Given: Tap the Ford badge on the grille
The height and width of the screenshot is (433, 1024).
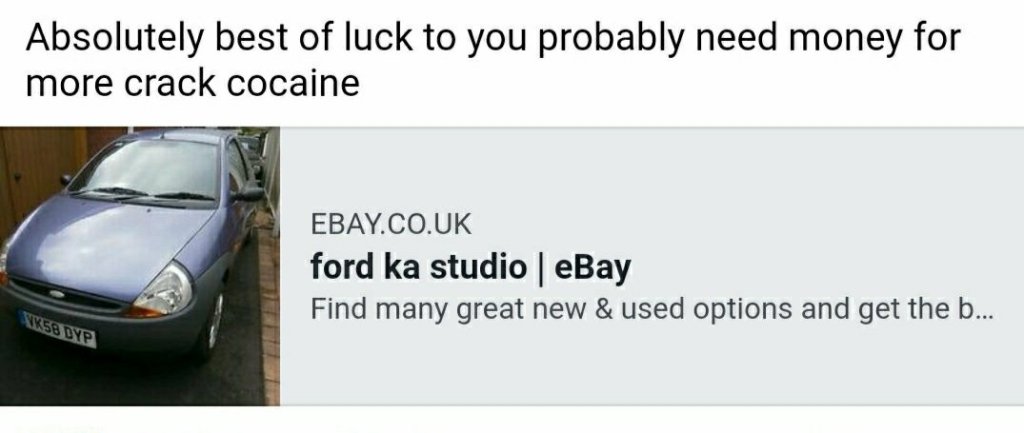Looking at the screenshot, I should click(x=57, y=295).
